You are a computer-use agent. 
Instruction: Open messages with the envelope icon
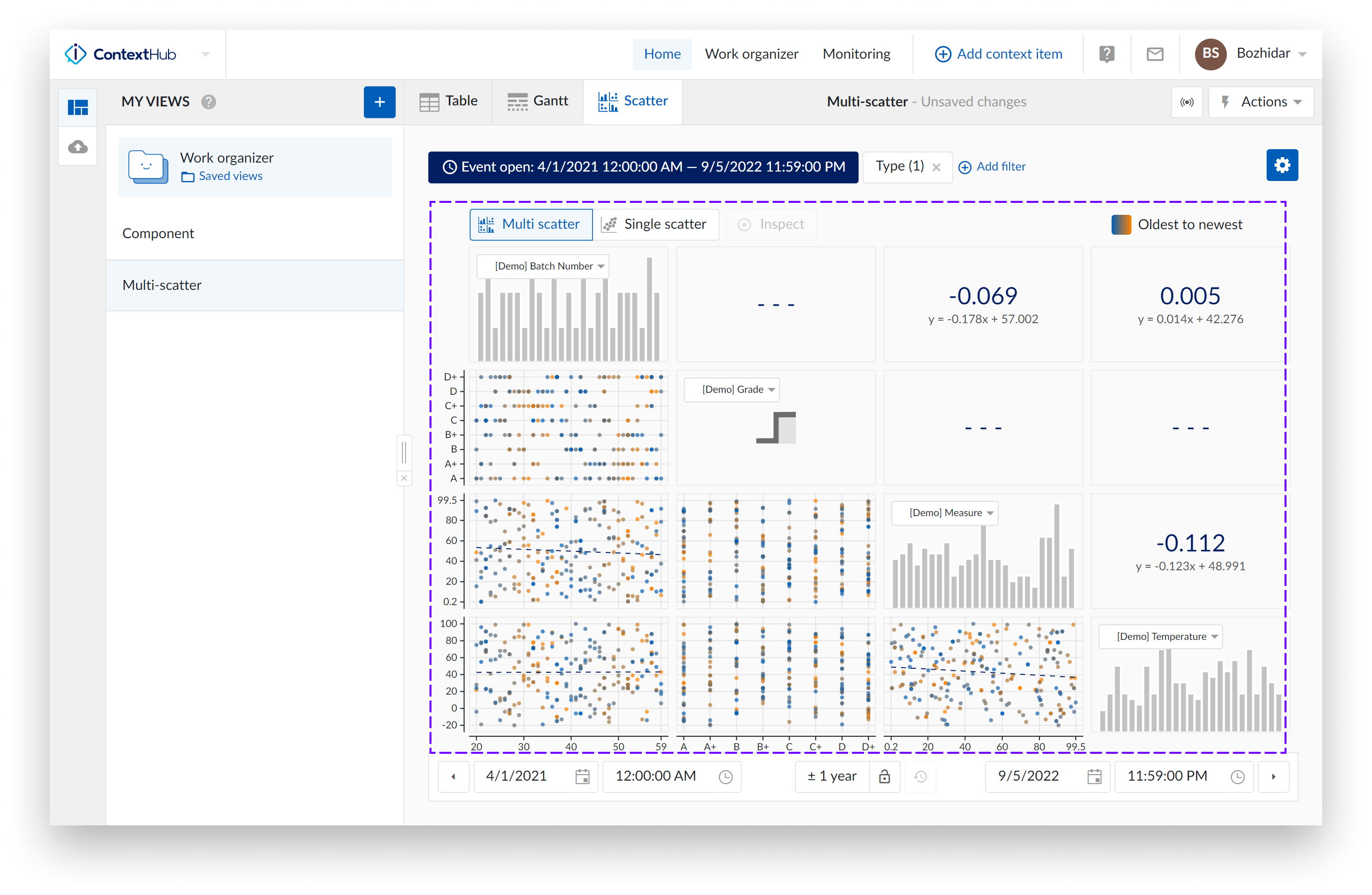click(x=1155, y=54)
